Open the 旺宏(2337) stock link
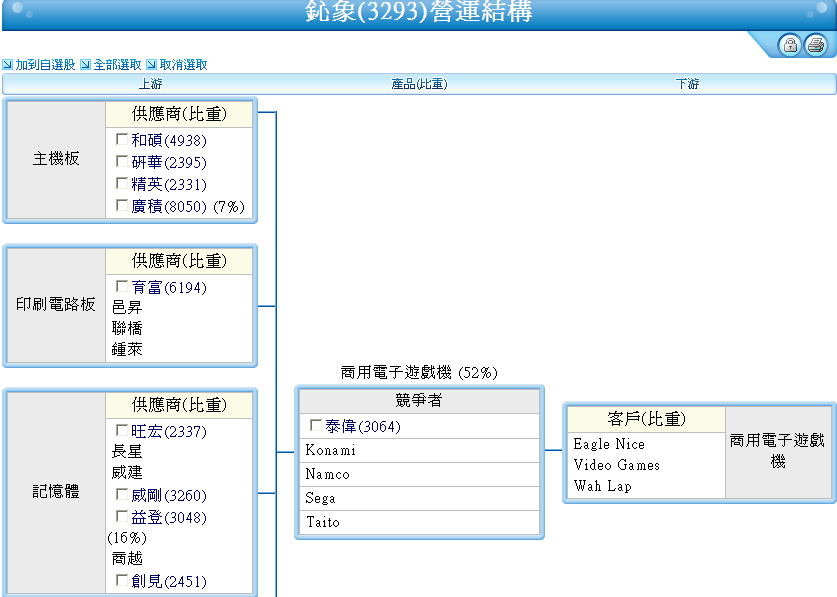837x597 pixels. click(x=169, y=431)
